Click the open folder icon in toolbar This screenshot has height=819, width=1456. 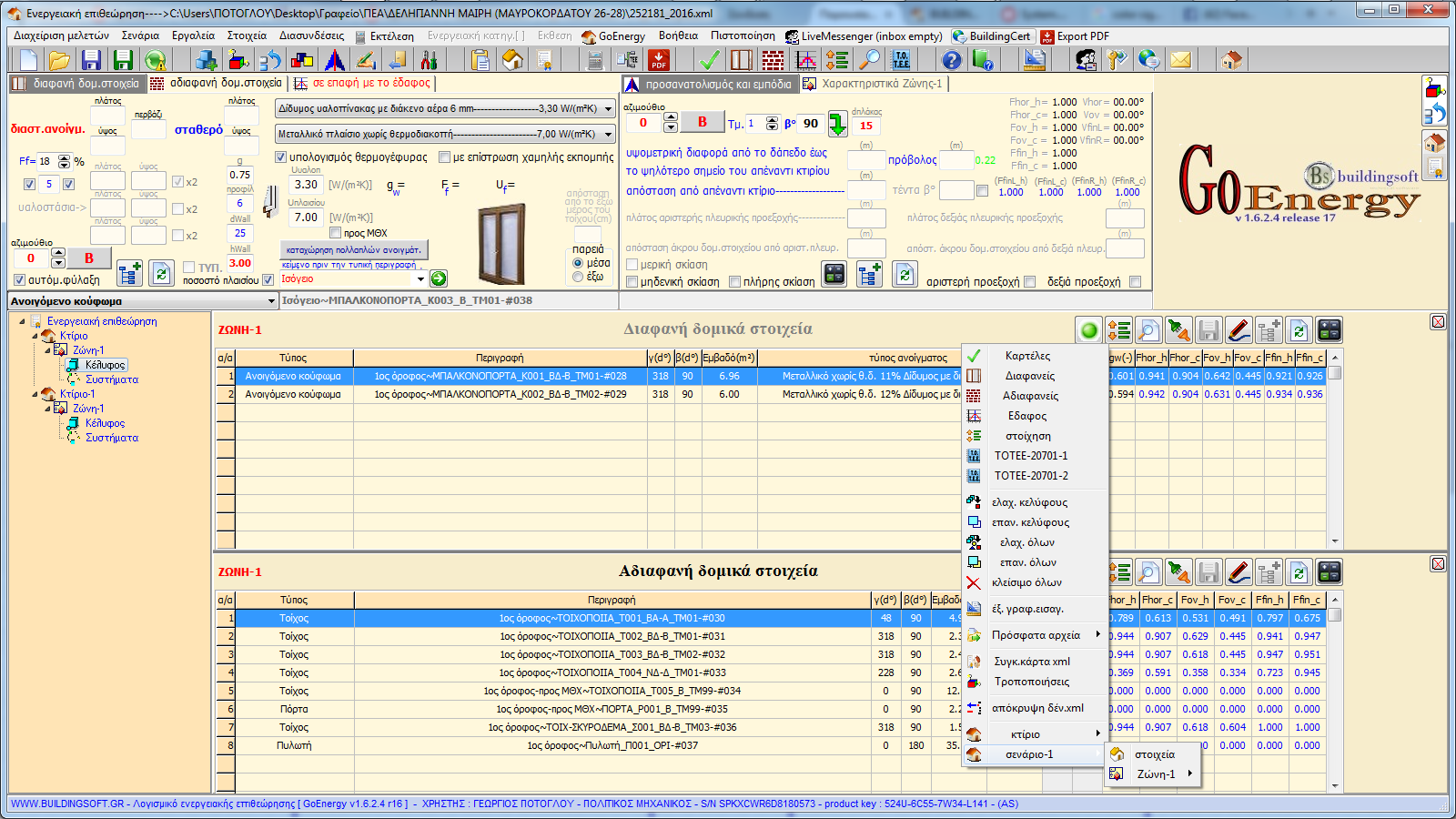pyautogui.click(x=59, y=60)
